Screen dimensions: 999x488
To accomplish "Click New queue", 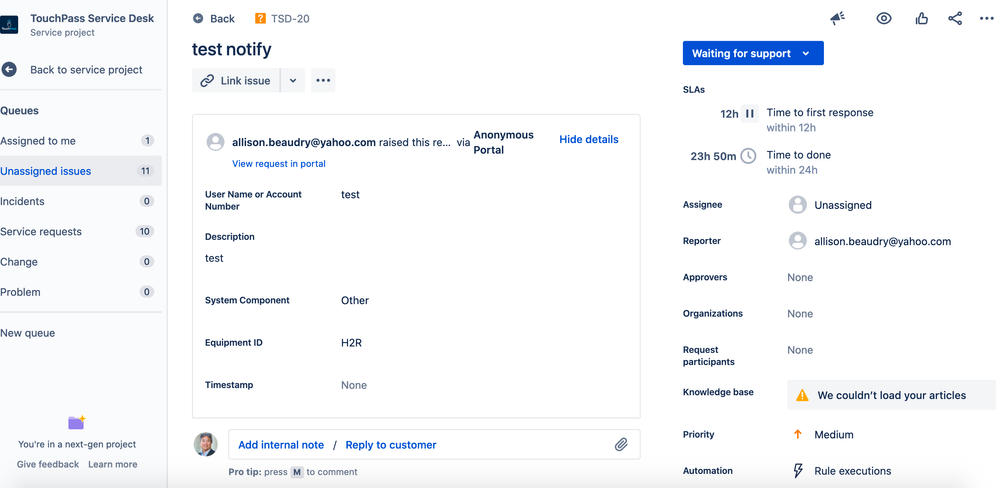I will coord(27,333).
